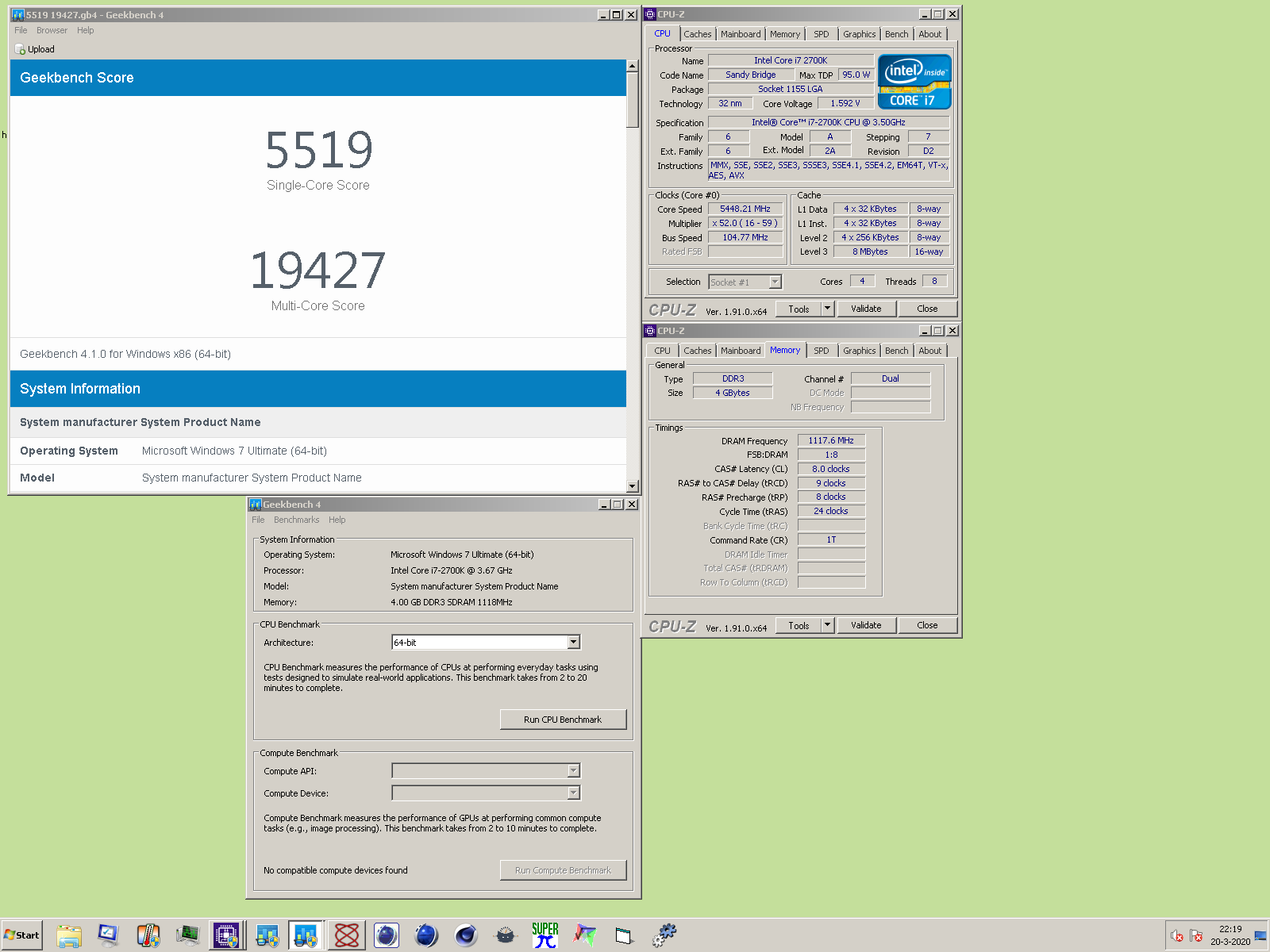Open Action Center flag tray icon
This screenshot has height=952, width=1270.
pyautogui.click(x=1196, y=936)
